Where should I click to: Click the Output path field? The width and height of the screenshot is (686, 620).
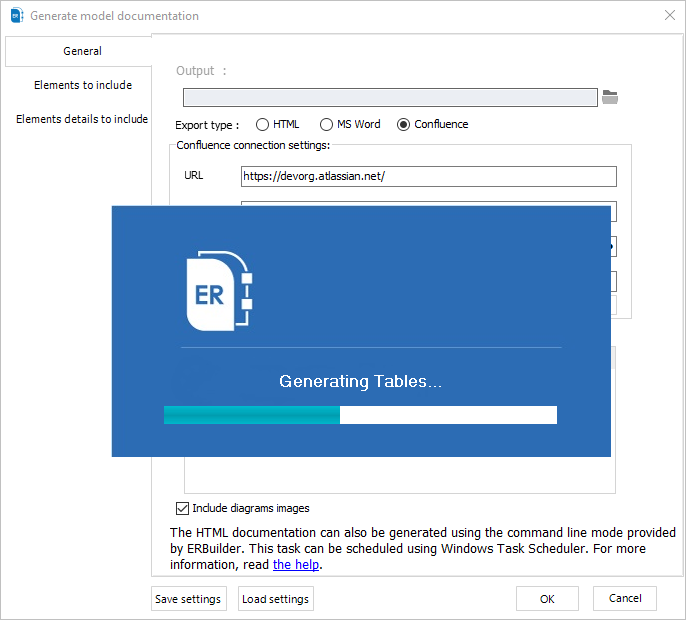click(390, 97)
